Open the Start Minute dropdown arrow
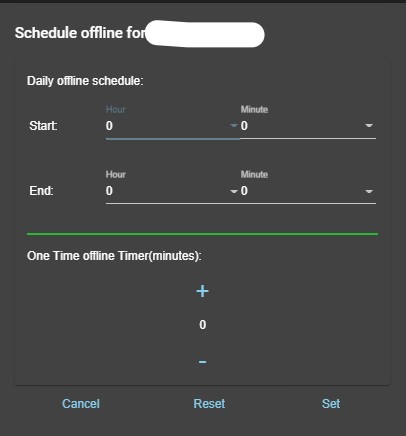 click(369, 126)
